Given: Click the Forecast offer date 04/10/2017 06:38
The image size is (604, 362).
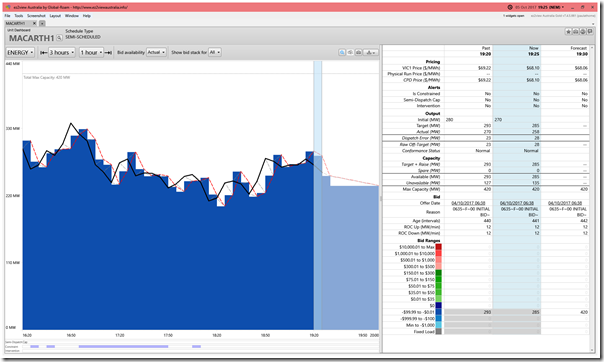Looking at the screenshot, I should pyautogui.click(x=565, y=203).
